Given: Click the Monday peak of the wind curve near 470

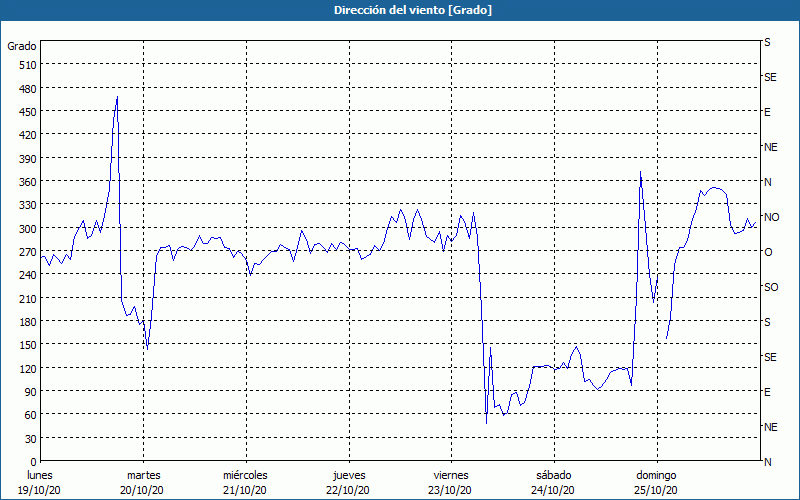Looking at the screenshot, I should tap(117, 97).
